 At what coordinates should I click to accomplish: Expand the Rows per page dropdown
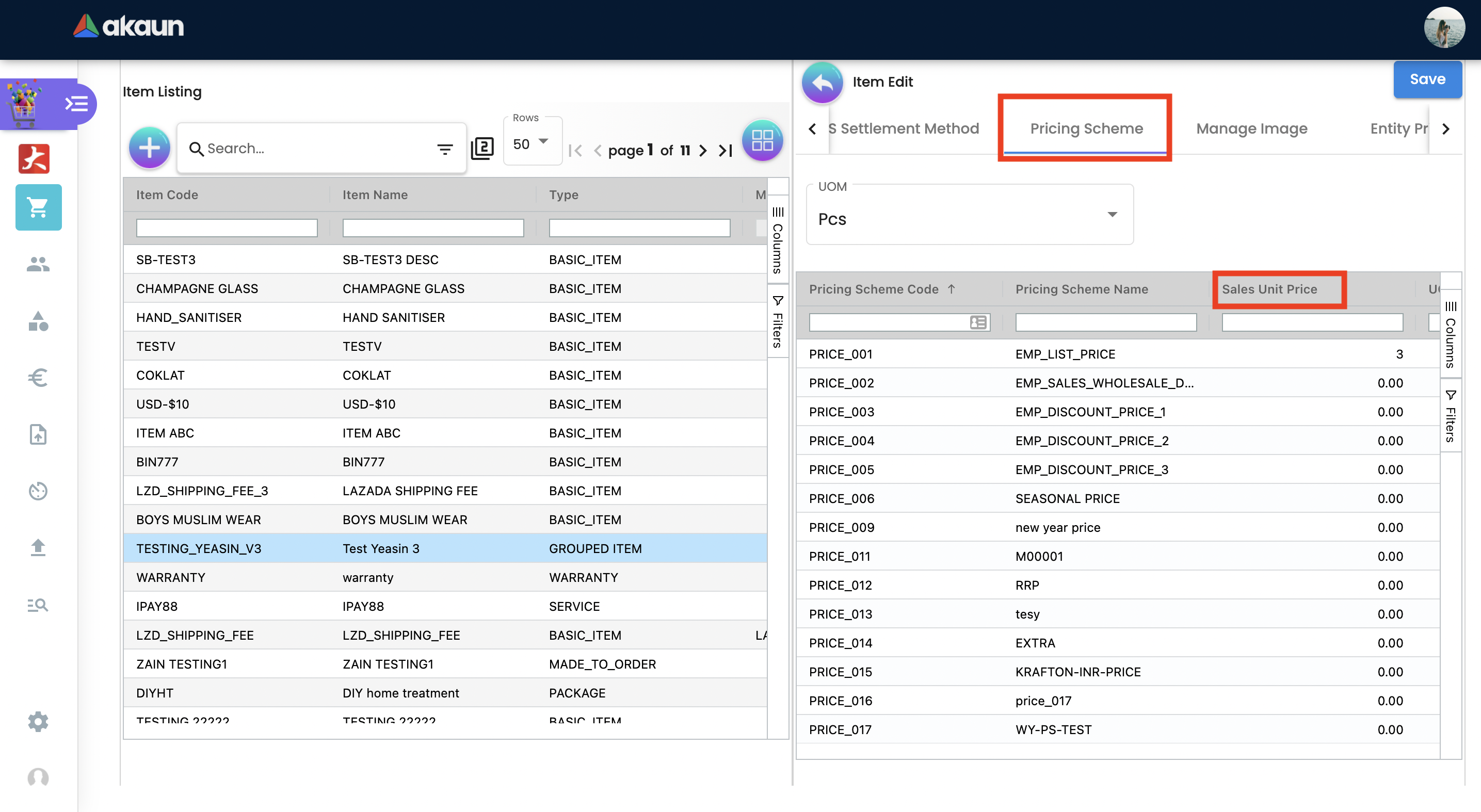click(x=532, y=142)
